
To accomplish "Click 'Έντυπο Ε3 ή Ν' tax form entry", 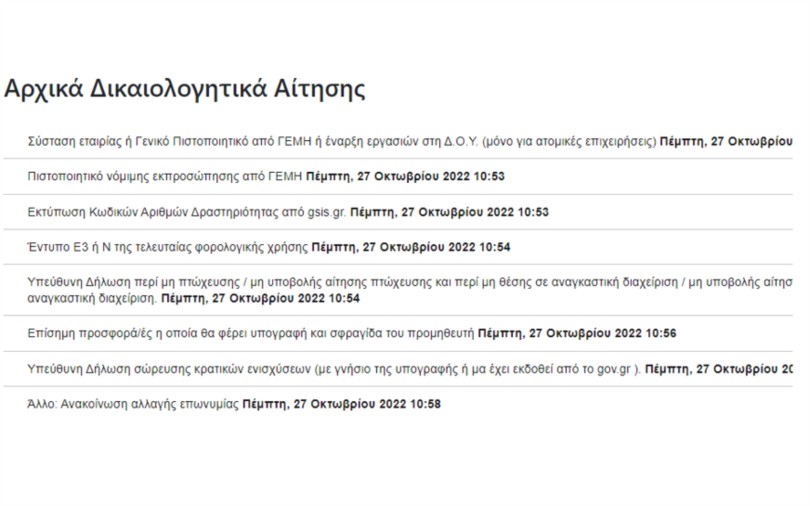I will [x=167, y=247].
